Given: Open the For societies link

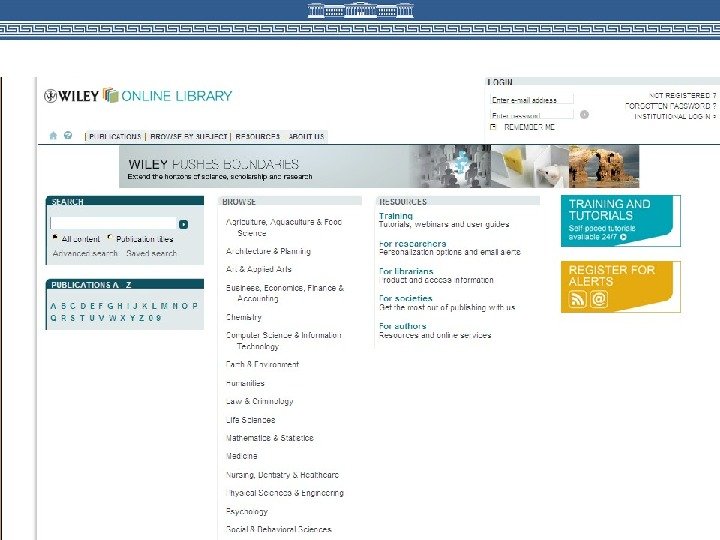Looking at the screenshot, I should click(x=405, y=298).
